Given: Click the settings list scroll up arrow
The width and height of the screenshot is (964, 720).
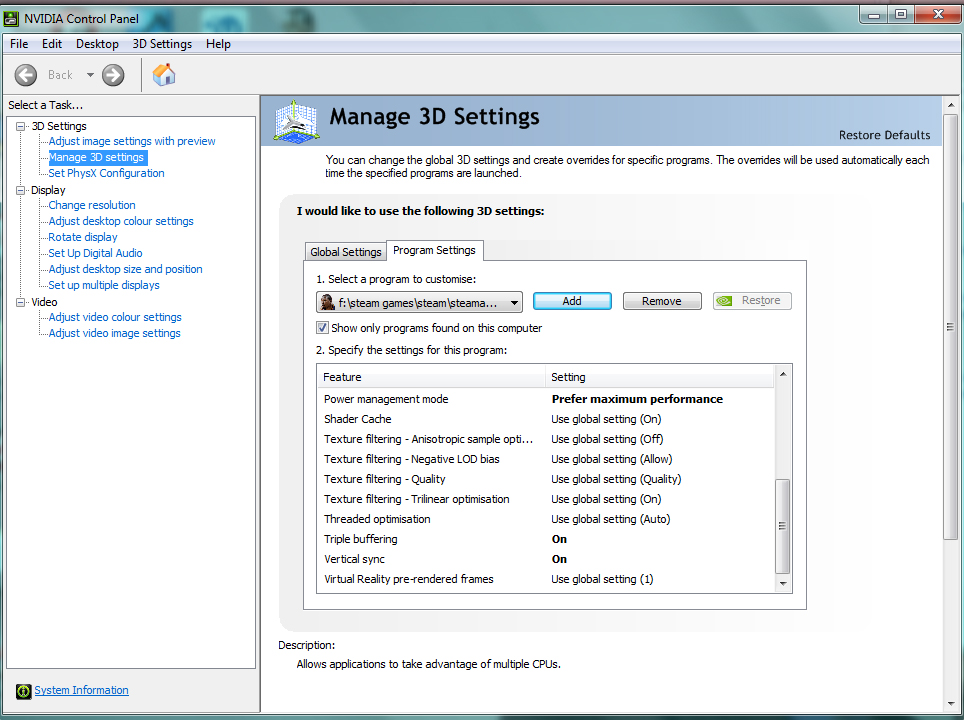Looking at the screenshot, I should pyautogui.click(x=783, y=374).
